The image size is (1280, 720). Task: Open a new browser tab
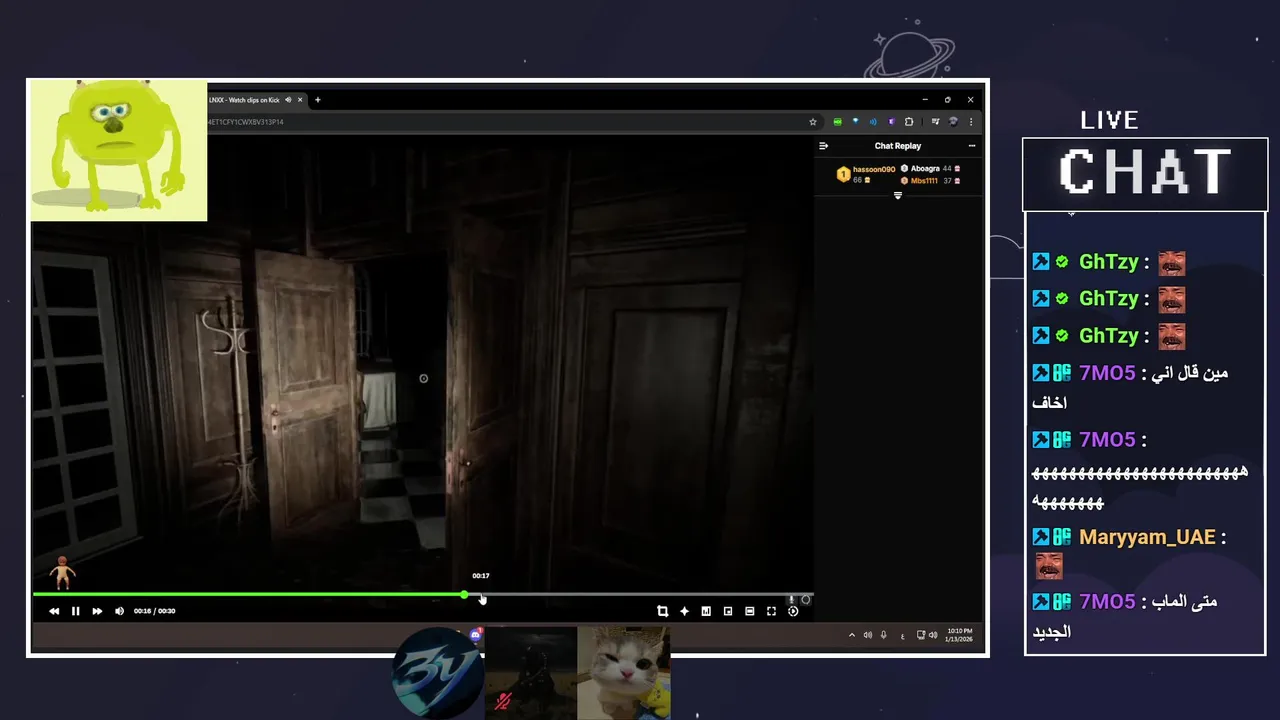click(x=318, y=100)
